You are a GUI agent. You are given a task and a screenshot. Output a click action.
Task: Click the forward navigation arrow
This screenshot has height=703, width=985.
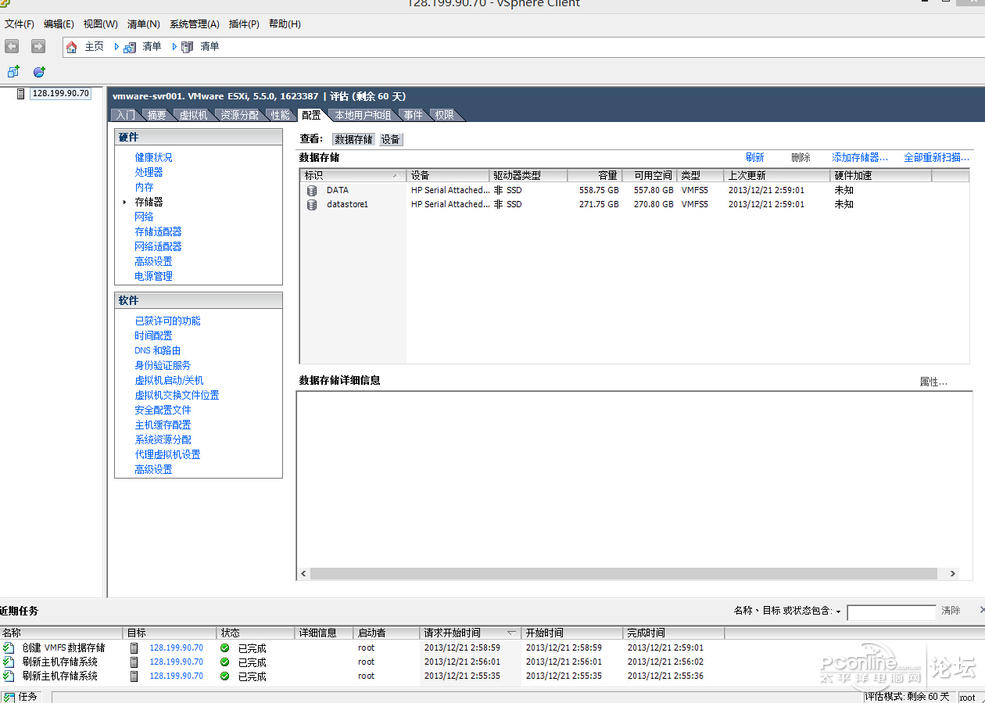(x=38, y=46)
